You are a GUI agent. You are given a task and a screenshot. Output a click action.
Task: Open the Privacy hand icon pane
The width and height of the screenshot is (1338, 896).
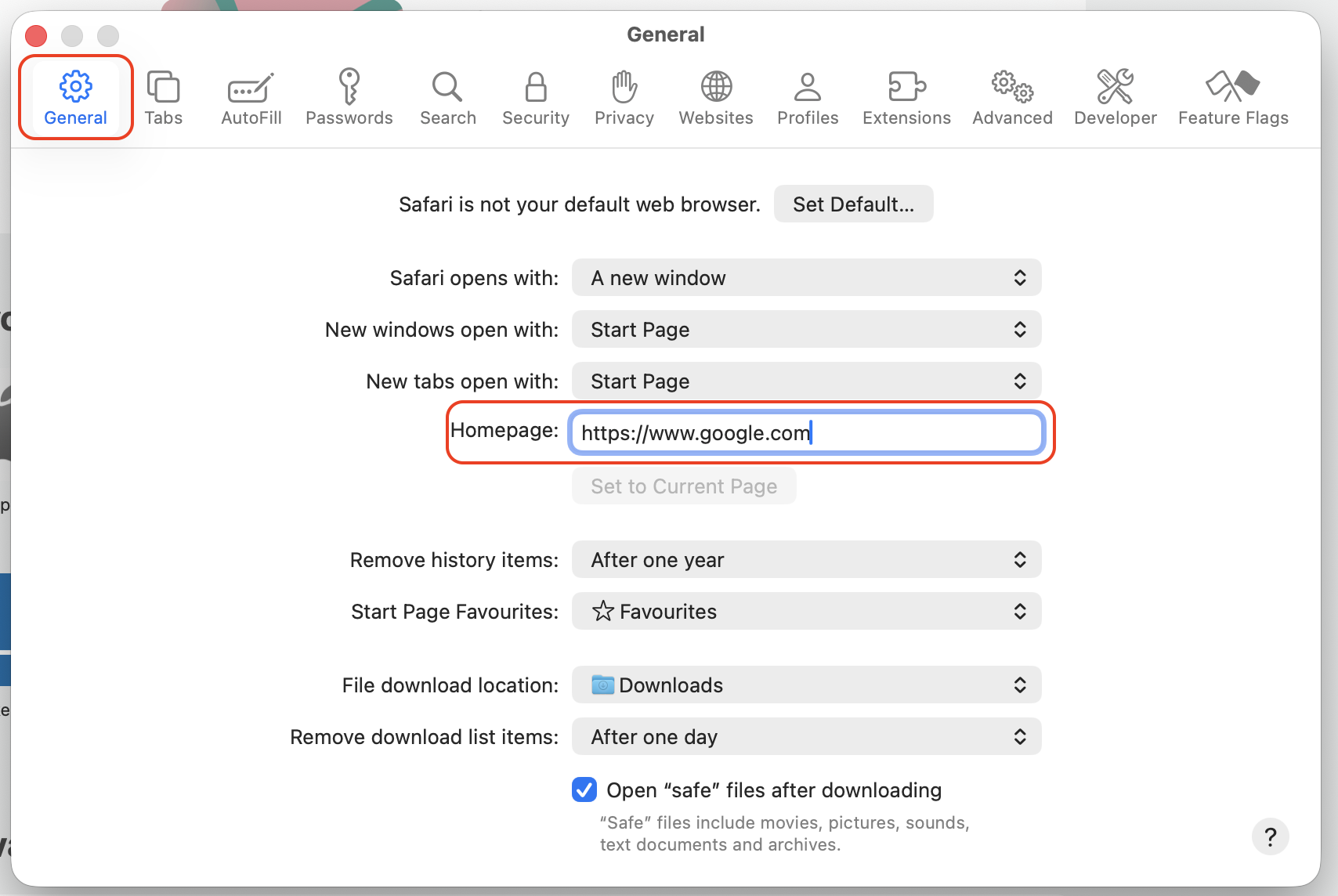624,98
